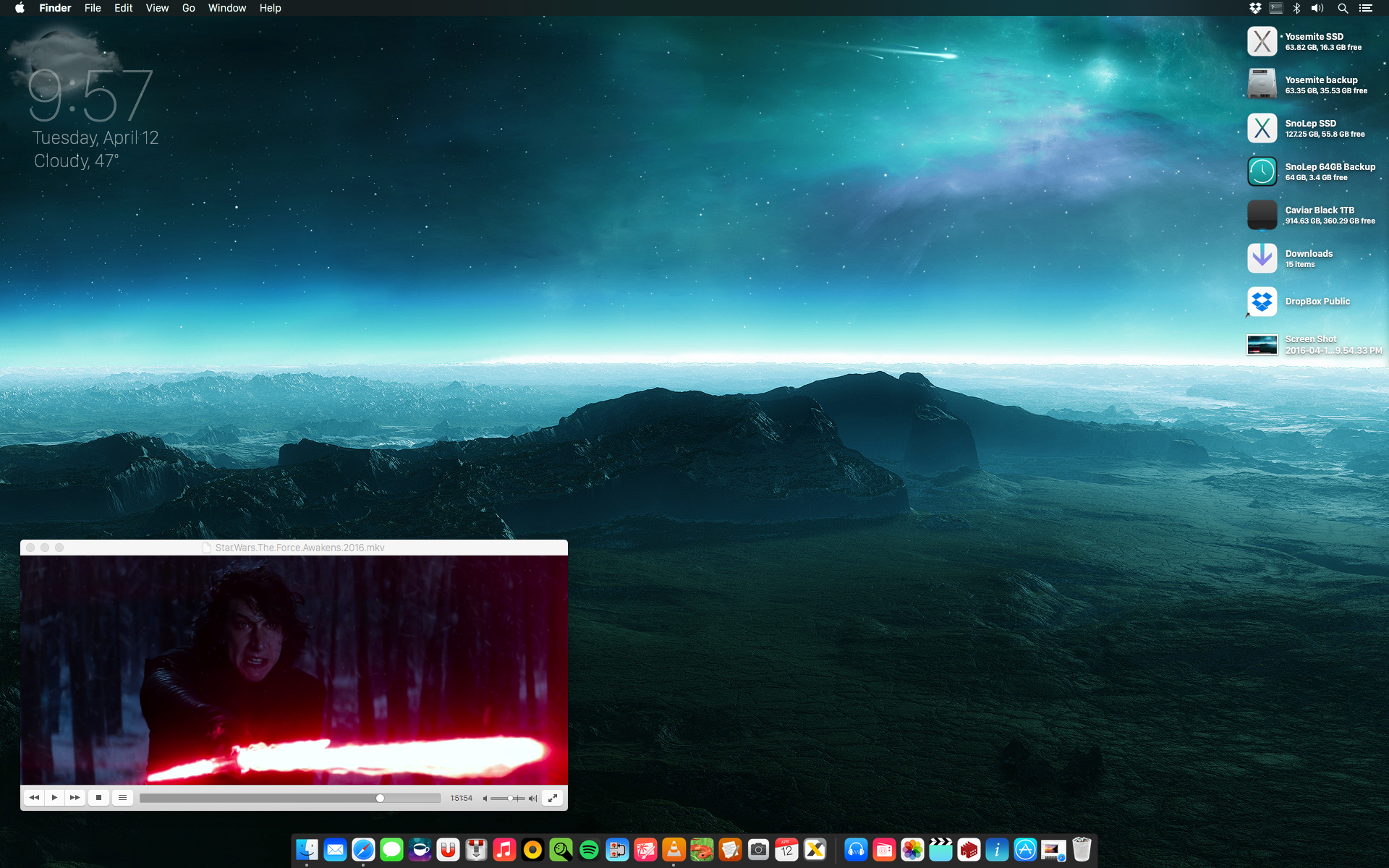Open the Go menu

tap(189, 8)
